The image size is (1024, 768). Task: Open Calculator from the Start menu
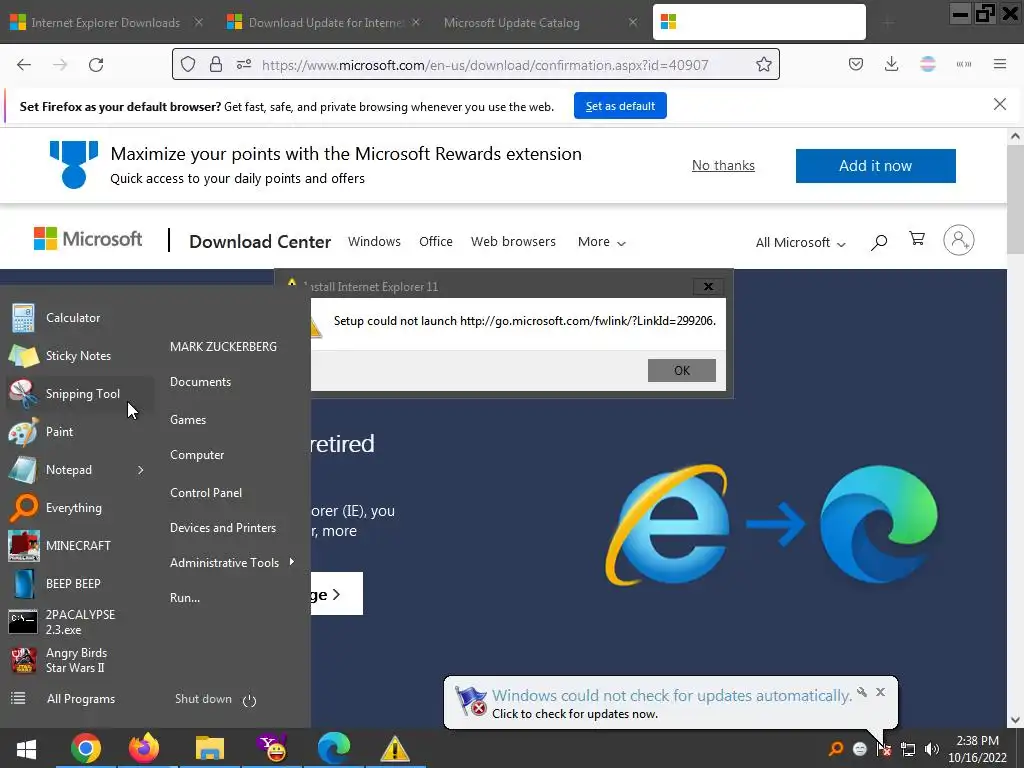coord(73,318)
